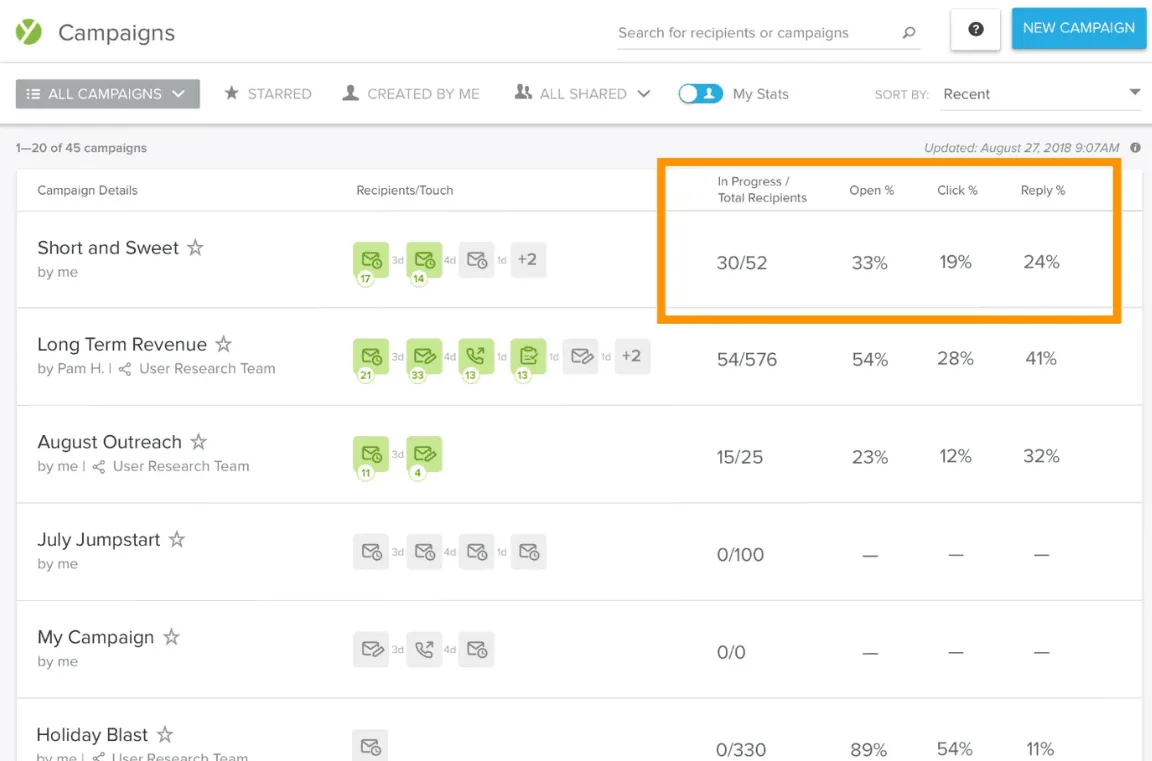Open the help question mark icon

coord(974,30)
